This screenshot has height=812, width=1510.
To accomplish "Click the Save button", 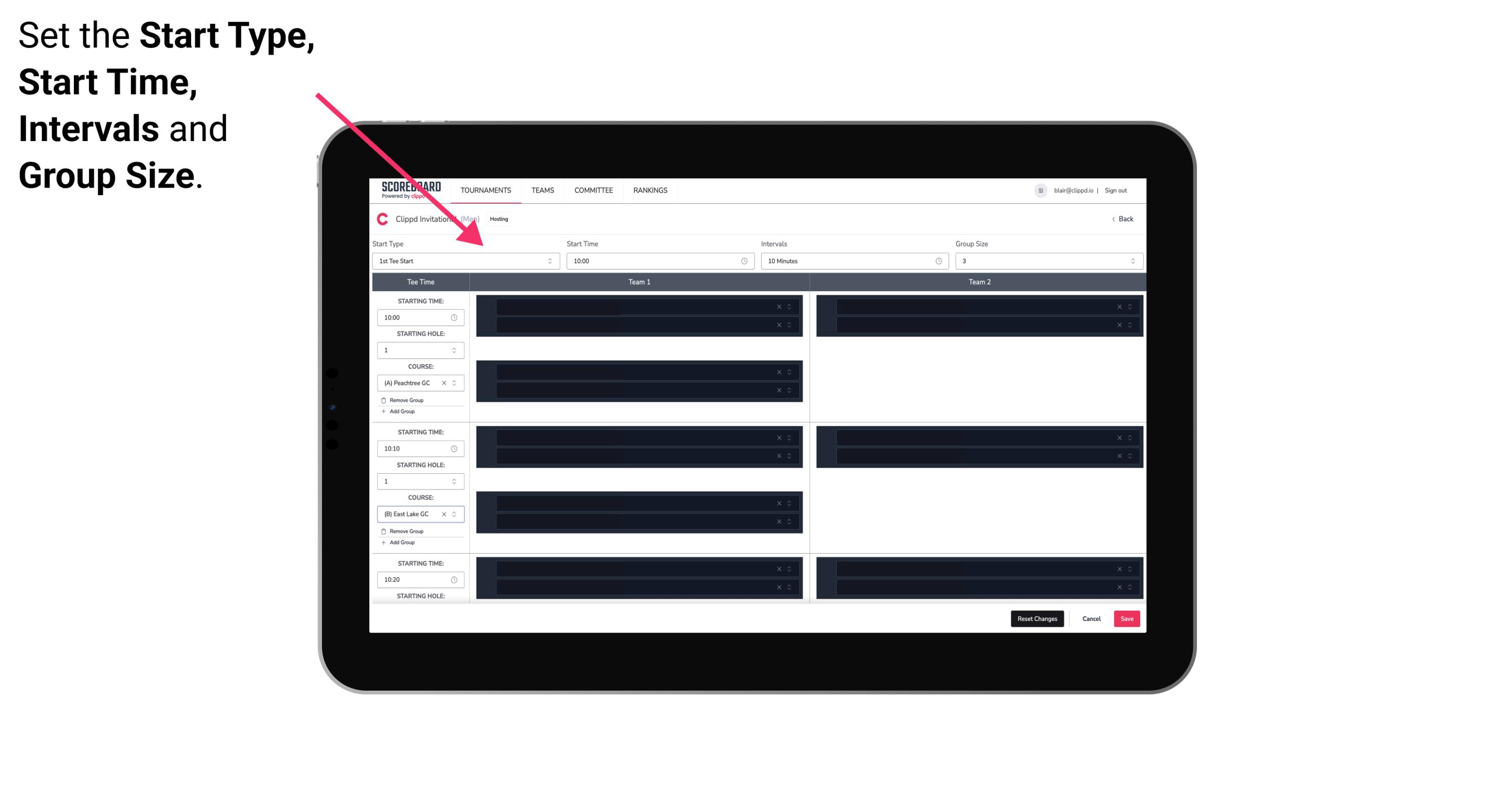I will 1127,618.
